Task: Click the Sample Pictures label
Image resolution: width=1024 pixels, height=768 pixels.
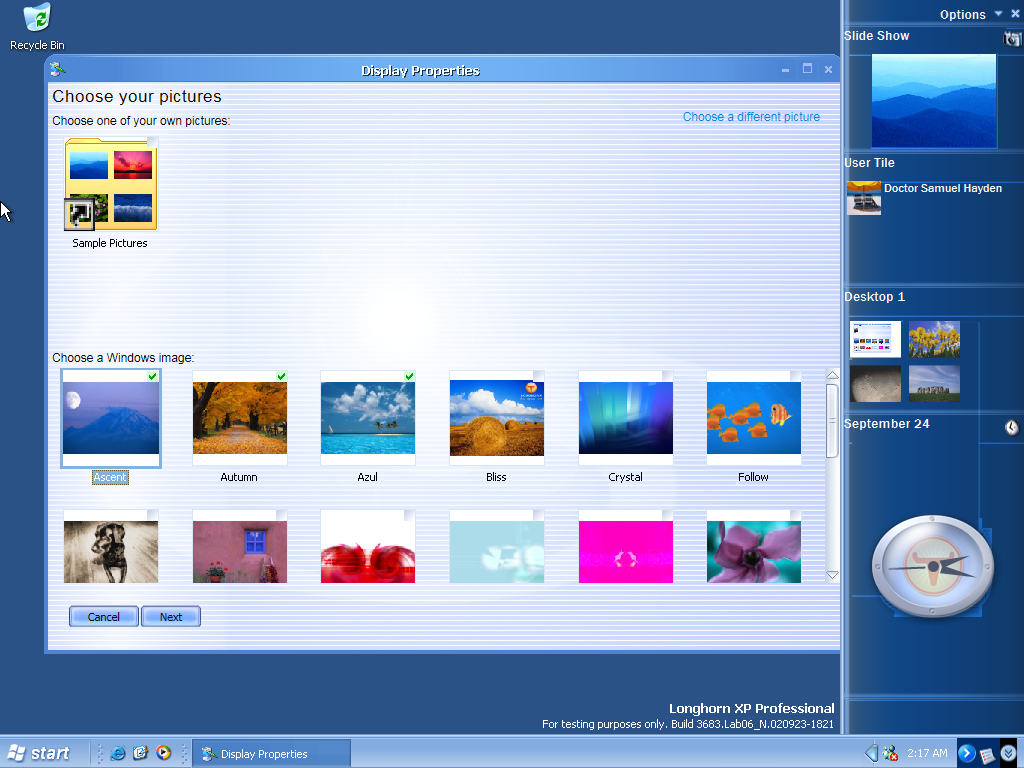Action: click(110, 243)
